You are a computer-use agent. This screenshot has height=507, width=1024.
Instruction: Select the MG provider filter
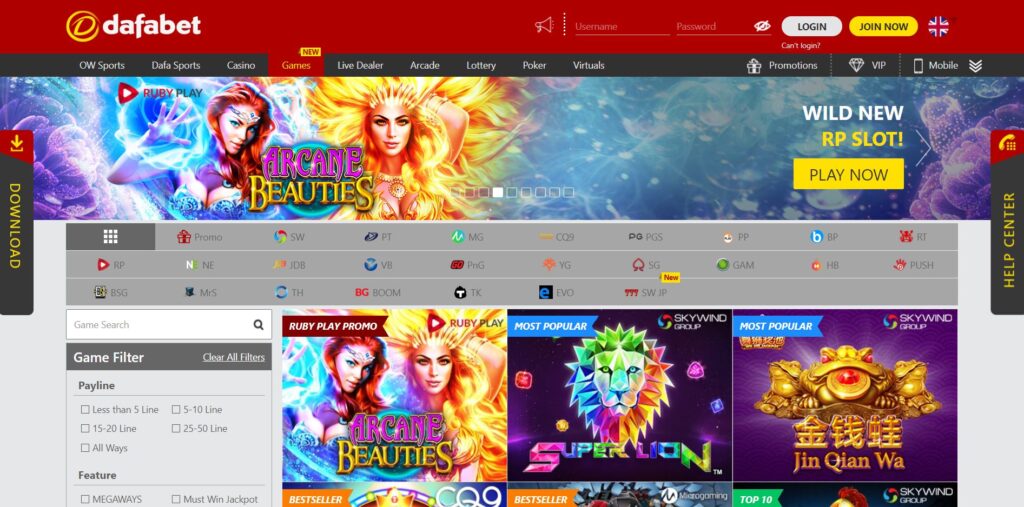click(468, 237)
